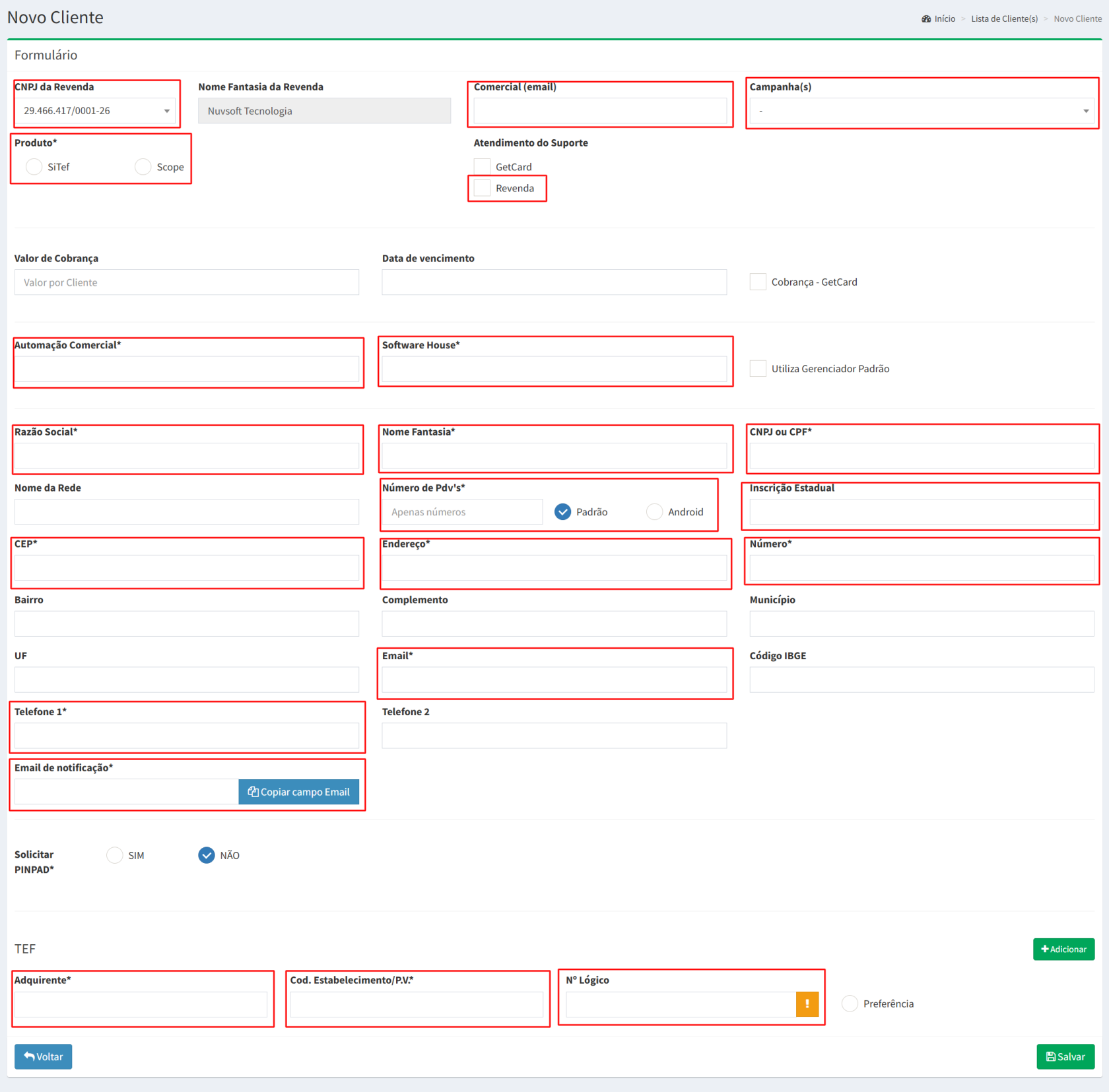Choose Padrão PDV type
Screen dimensions: 1109x1092
coord(562,511)
